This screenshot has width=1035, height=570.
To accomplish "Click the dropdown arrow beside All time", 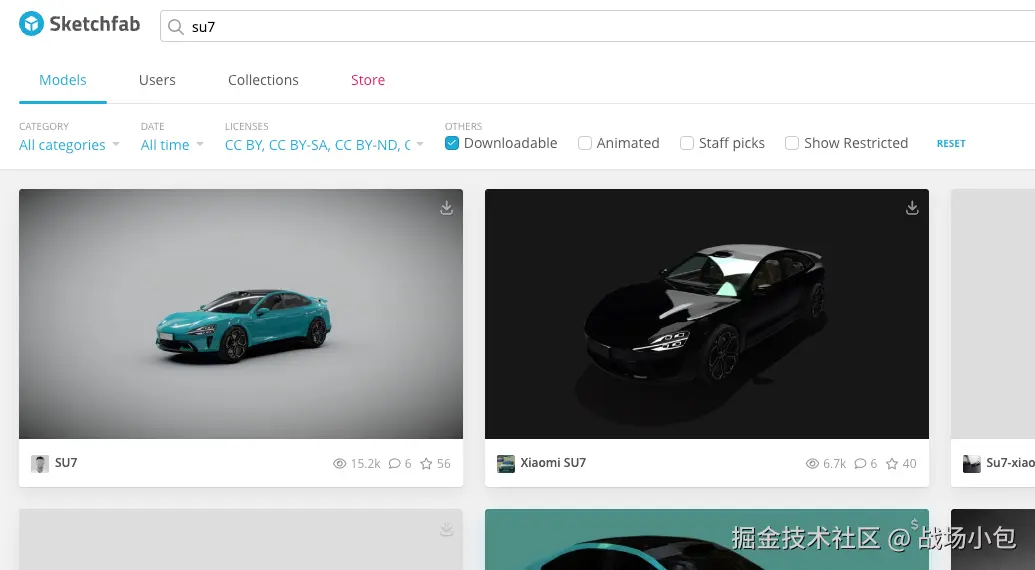I will 200,144.
